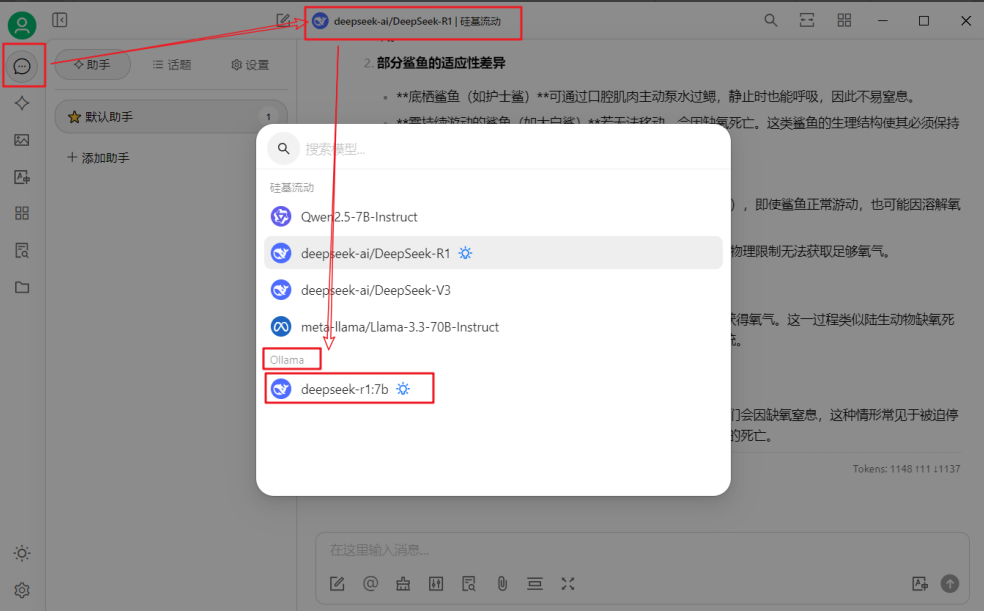Click the Ollama group label
The height and width of the screenshot is (611, 984).
287,360
